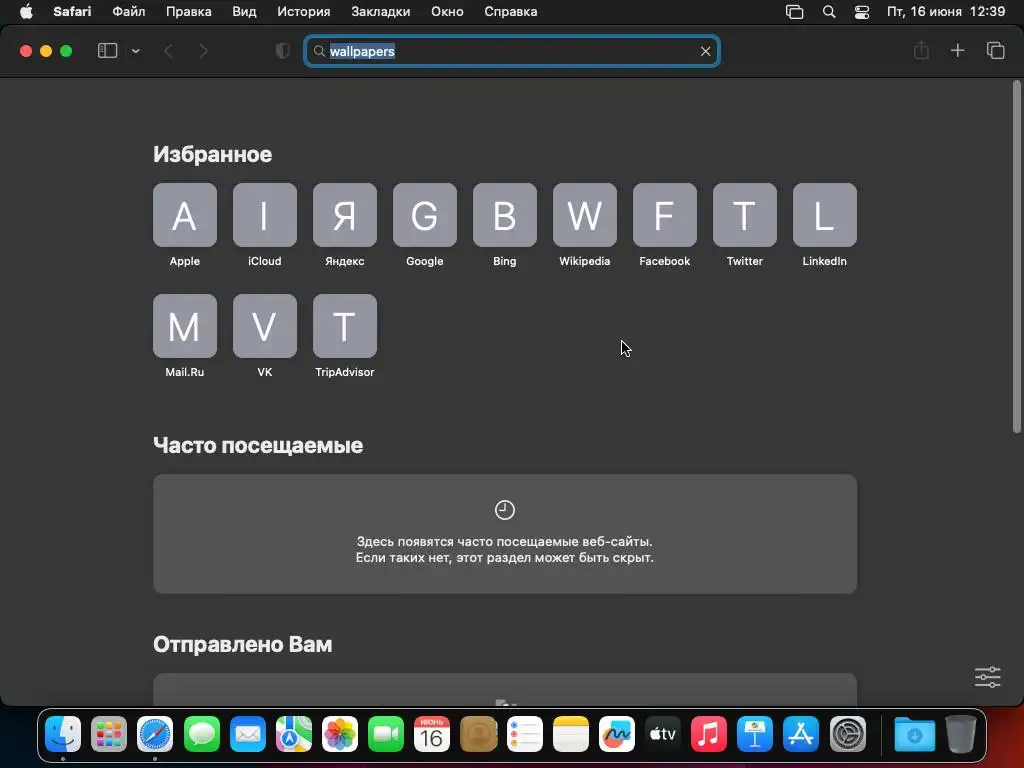Open the Вид menu
Image resolution: width=1024 pixels, height=768 pixels.
coord(244,12)
